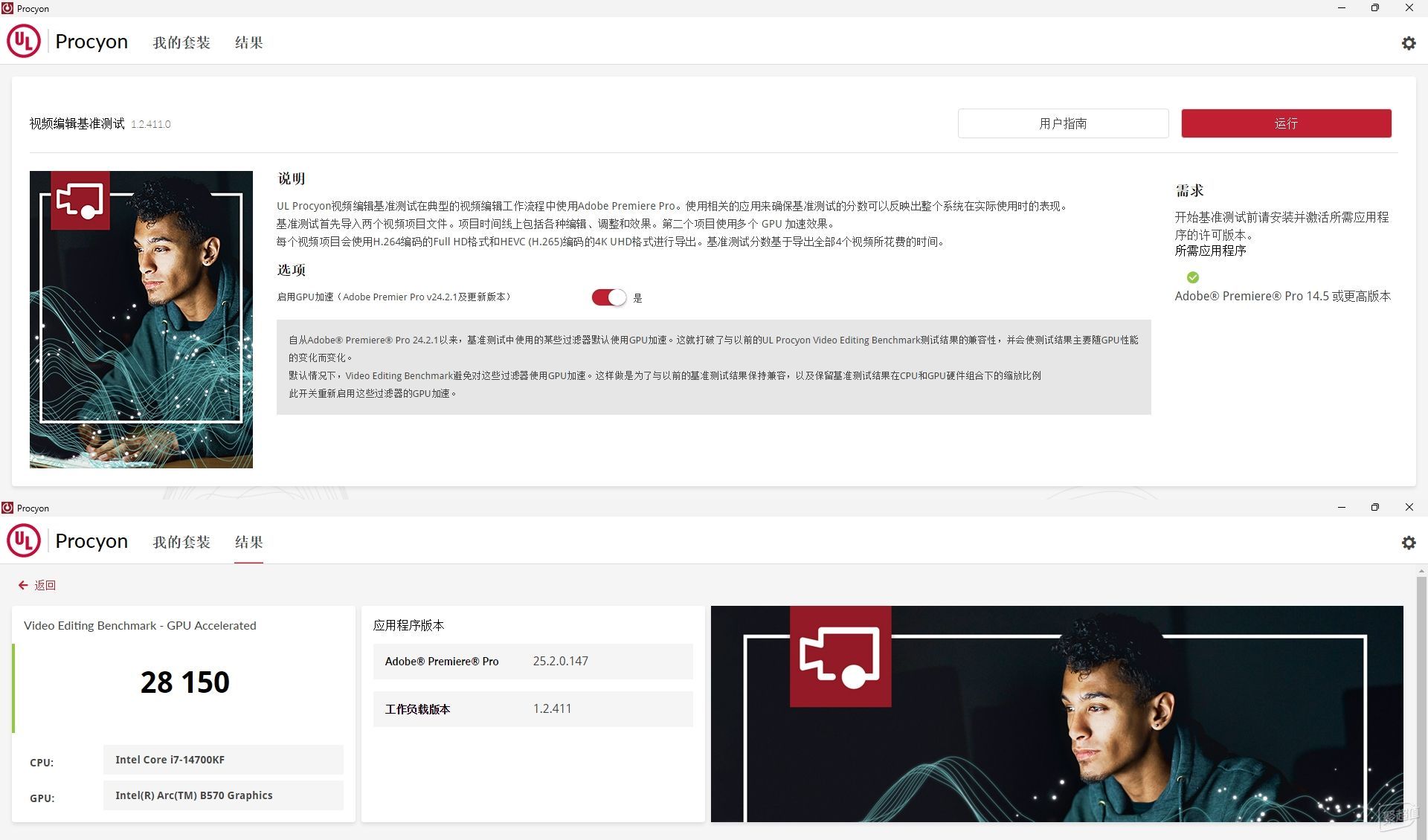Click the Premiere Pro version 25.2.0.147

pyautogui.click(x=560, y=661)
